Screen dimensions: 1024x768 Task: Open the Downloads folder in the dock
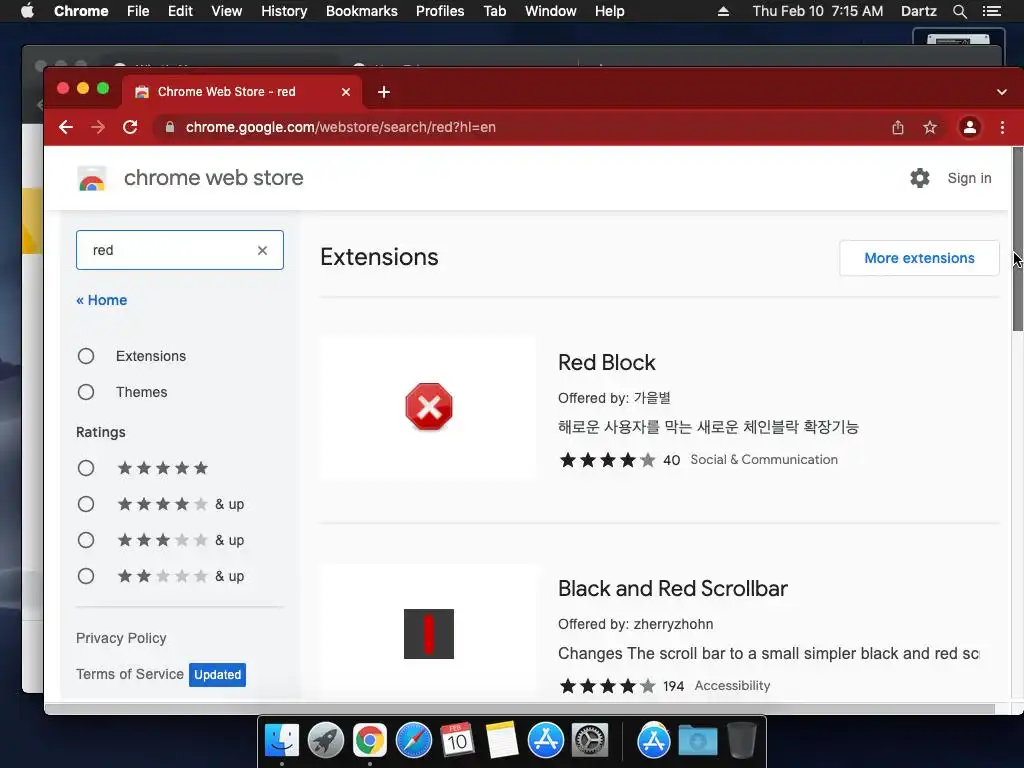[697, 741]
